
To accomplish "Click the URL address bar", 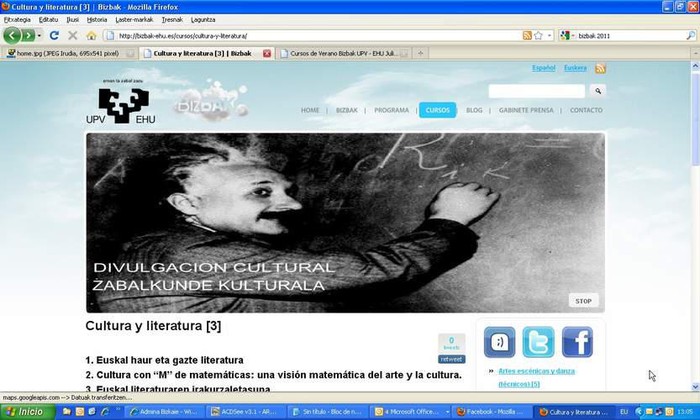I will tap(312, 36).
